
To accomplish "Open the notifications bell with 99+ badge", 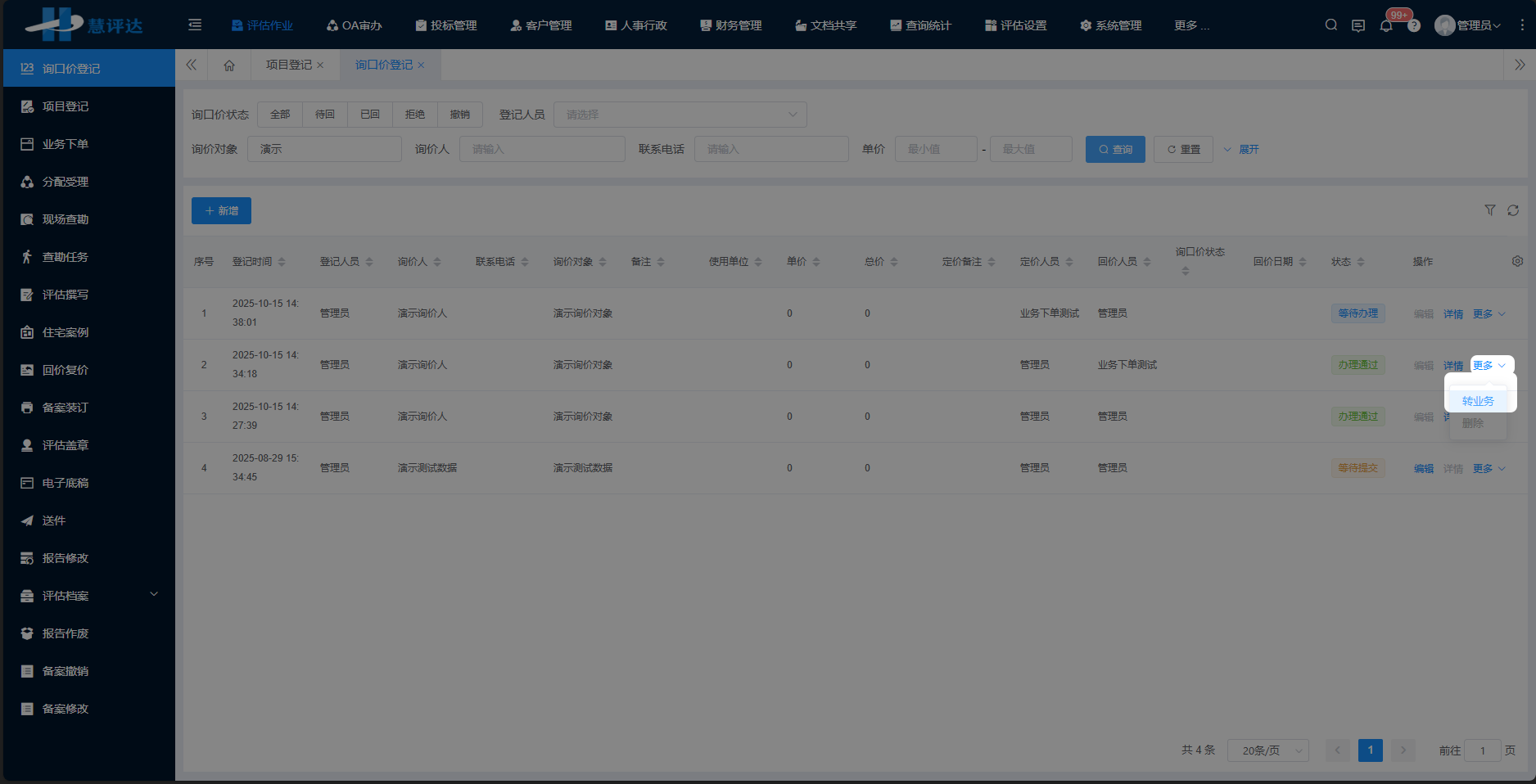I will point(1386,25).
